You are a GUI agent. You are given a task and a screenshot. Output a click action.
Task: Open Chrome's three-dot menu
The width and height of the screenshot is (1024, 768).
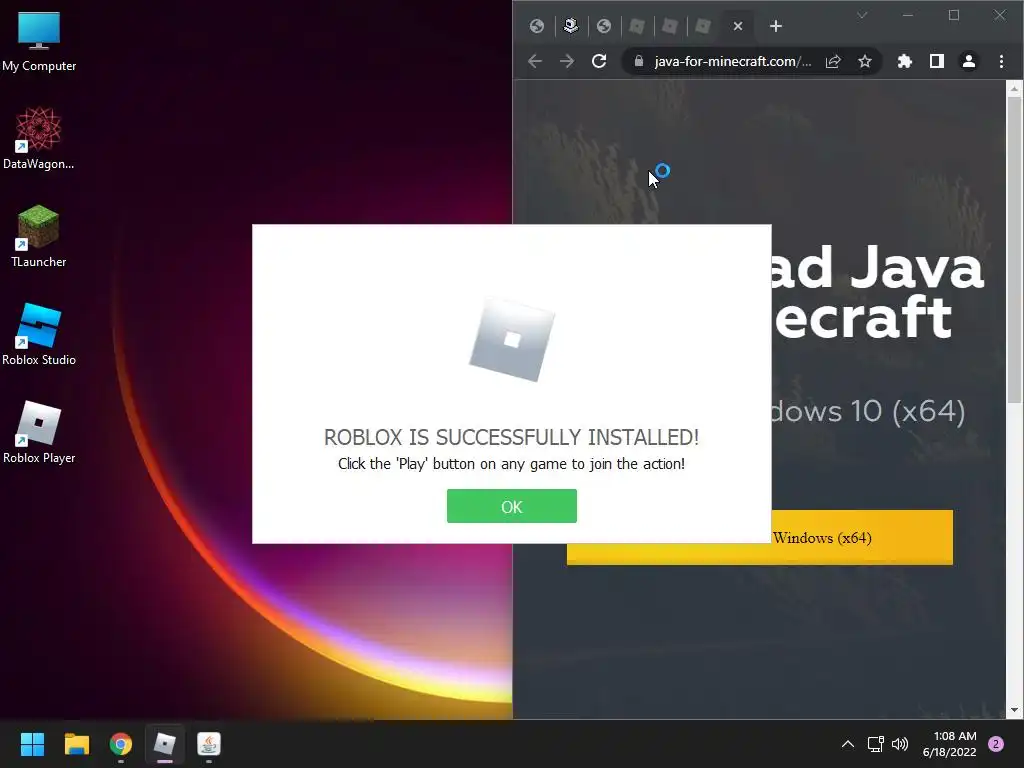pyautogui.click(x=1001, y=61)
